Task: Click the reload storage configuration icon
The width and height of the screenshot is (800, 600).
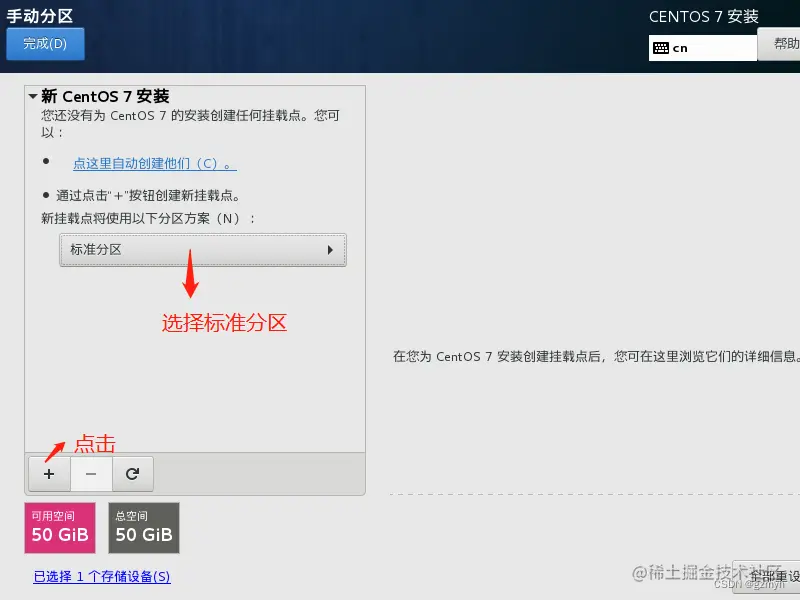Action: 133,474
